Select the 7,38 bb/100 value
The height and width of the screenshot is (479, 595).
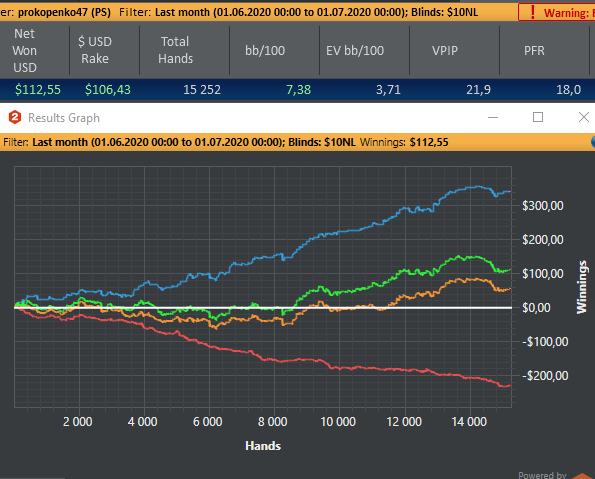tap(298, 90)
